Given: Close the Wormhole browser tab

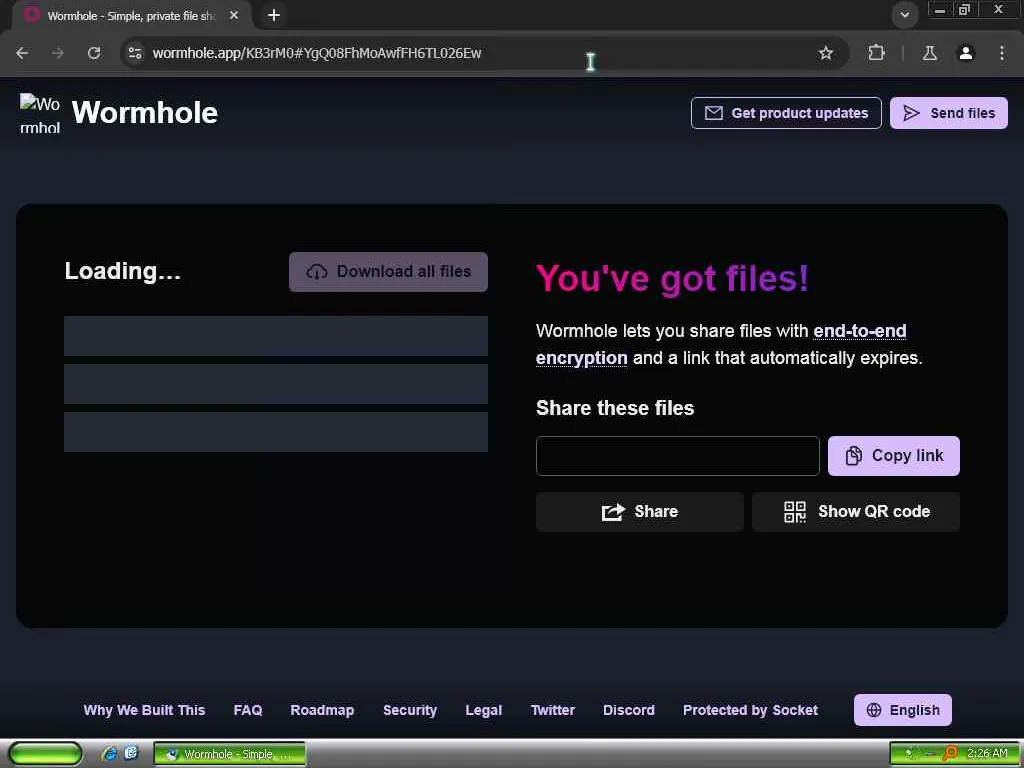Looking at the screenshot, I should (234, 15).
